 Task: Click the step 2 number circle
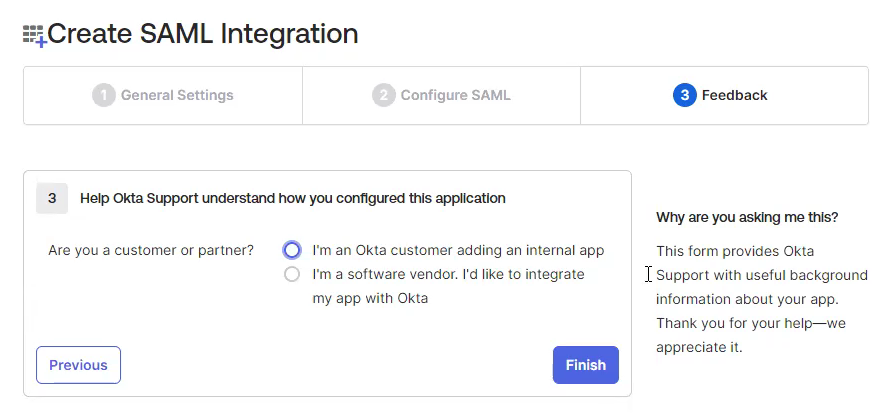click(x=383, y=95)
